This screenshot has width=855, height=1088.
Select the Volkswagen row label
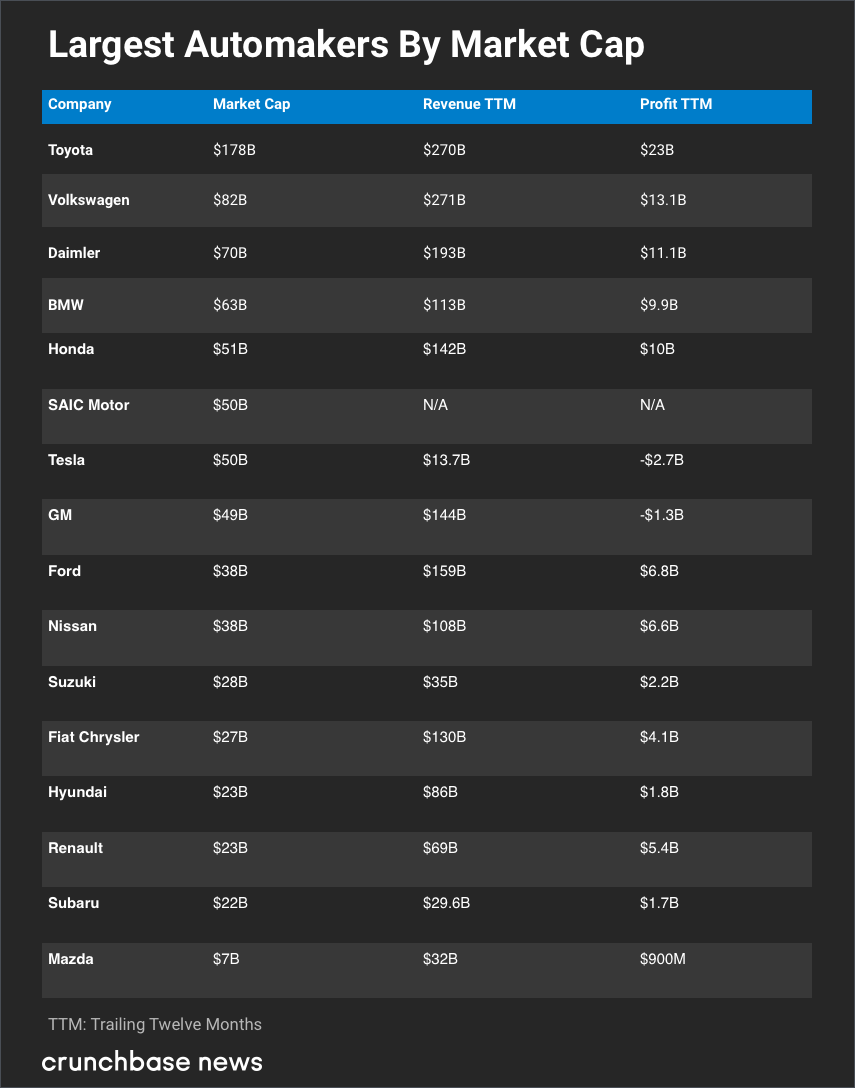[x=89, y=200]
